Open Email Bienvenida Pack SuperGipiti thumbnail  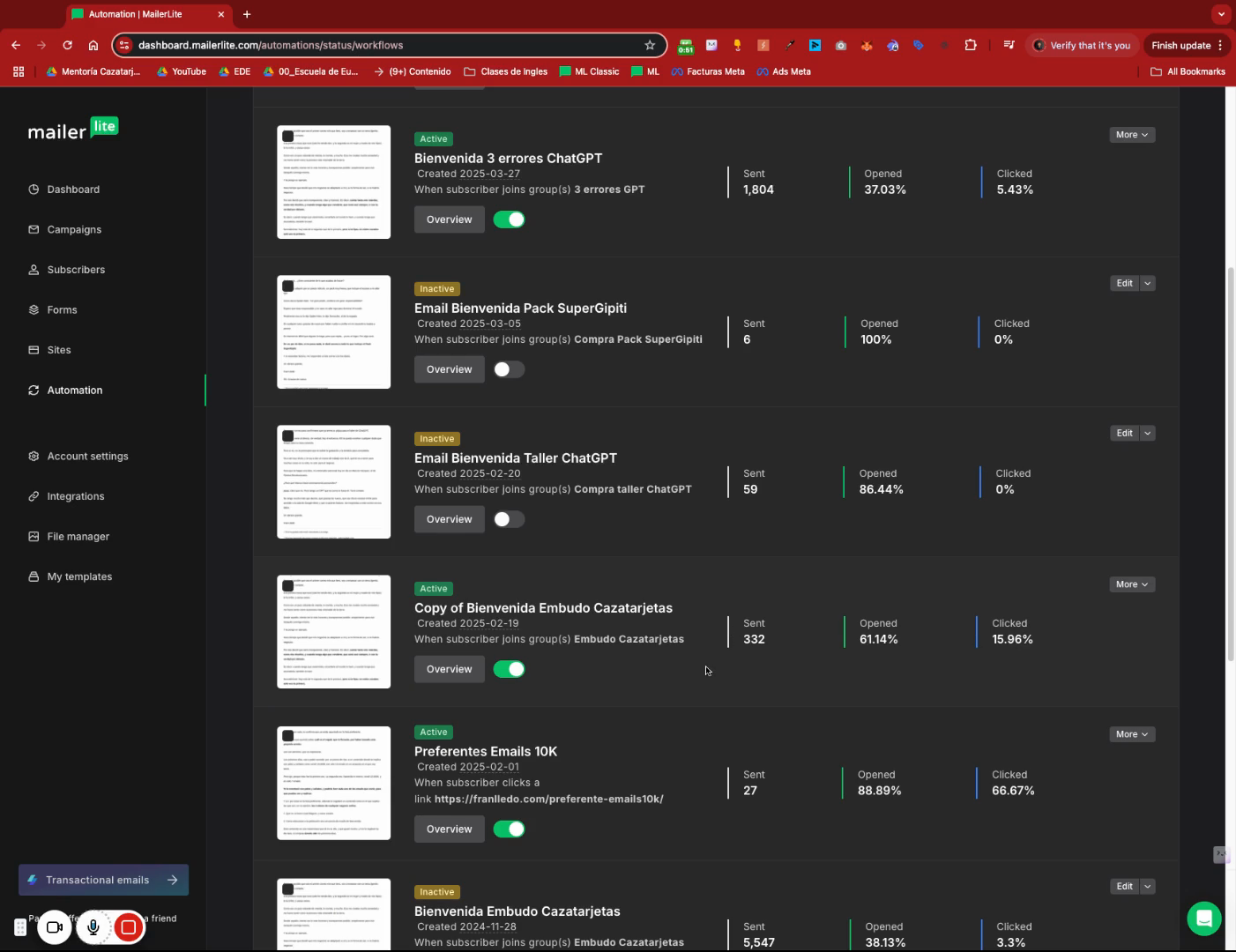pyautogui.click(x=333, y=331)
